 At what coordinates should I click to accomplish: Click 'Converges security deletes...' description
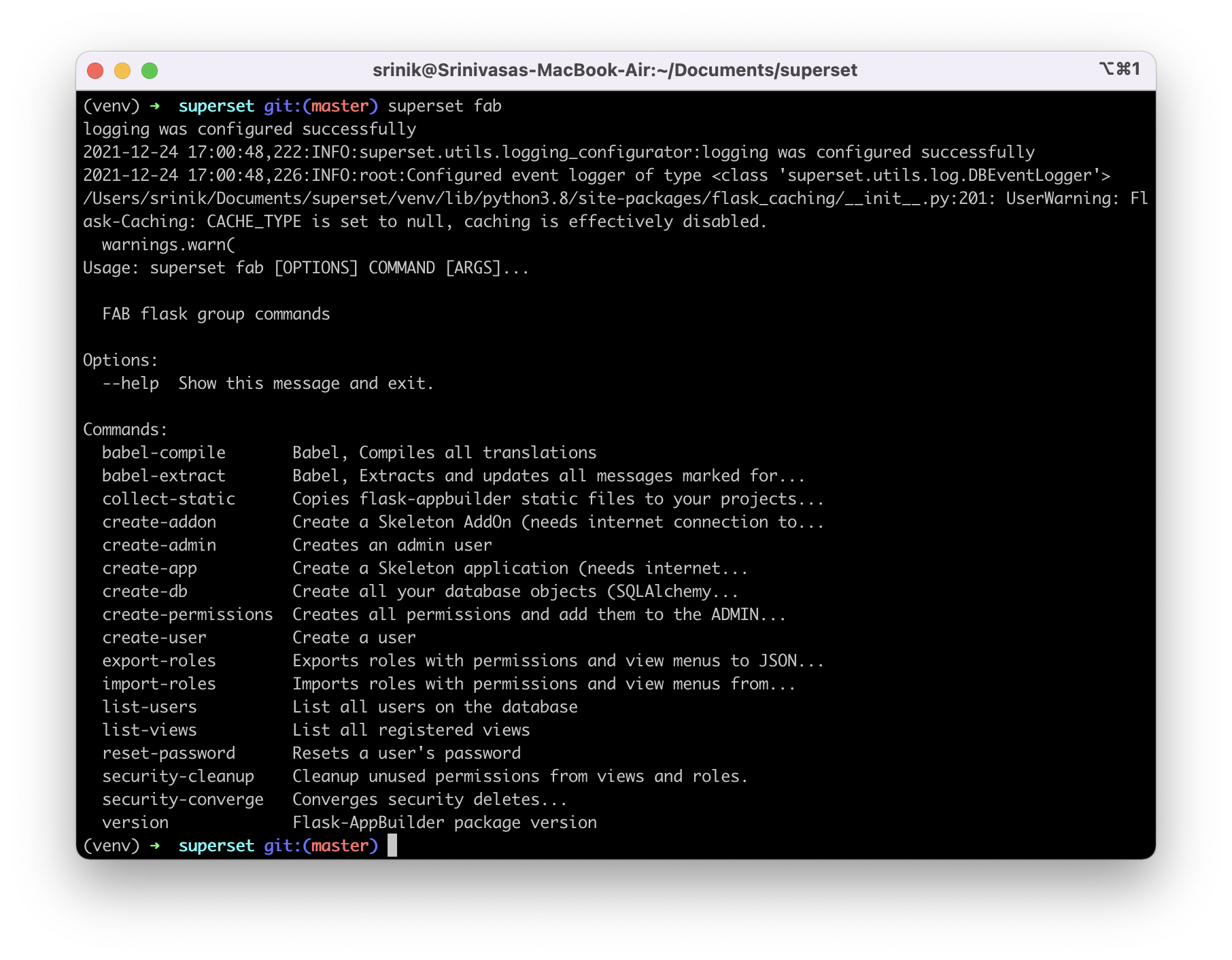coord(430,800)
